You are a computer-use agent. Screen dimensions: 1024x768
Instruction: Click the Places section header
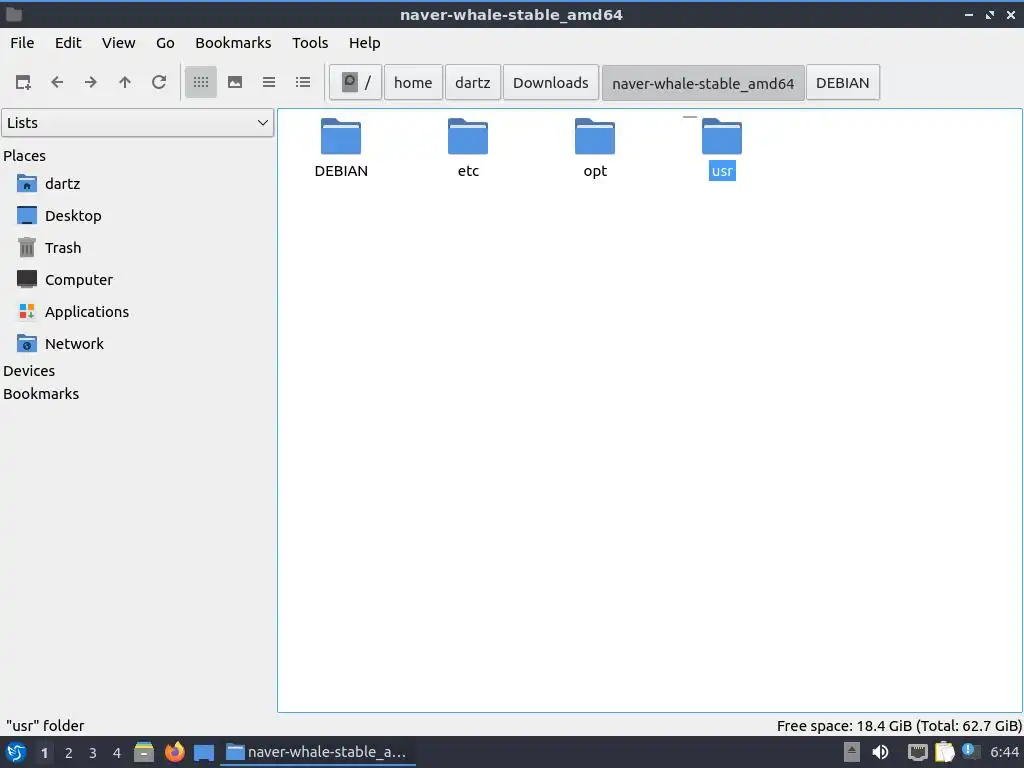tap(24, 155)
